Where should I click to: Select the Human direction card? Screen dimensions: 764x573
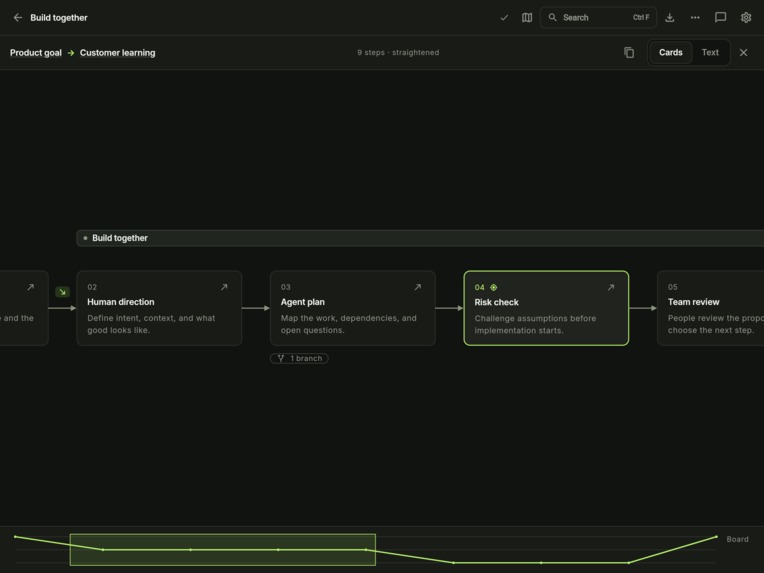159,308
